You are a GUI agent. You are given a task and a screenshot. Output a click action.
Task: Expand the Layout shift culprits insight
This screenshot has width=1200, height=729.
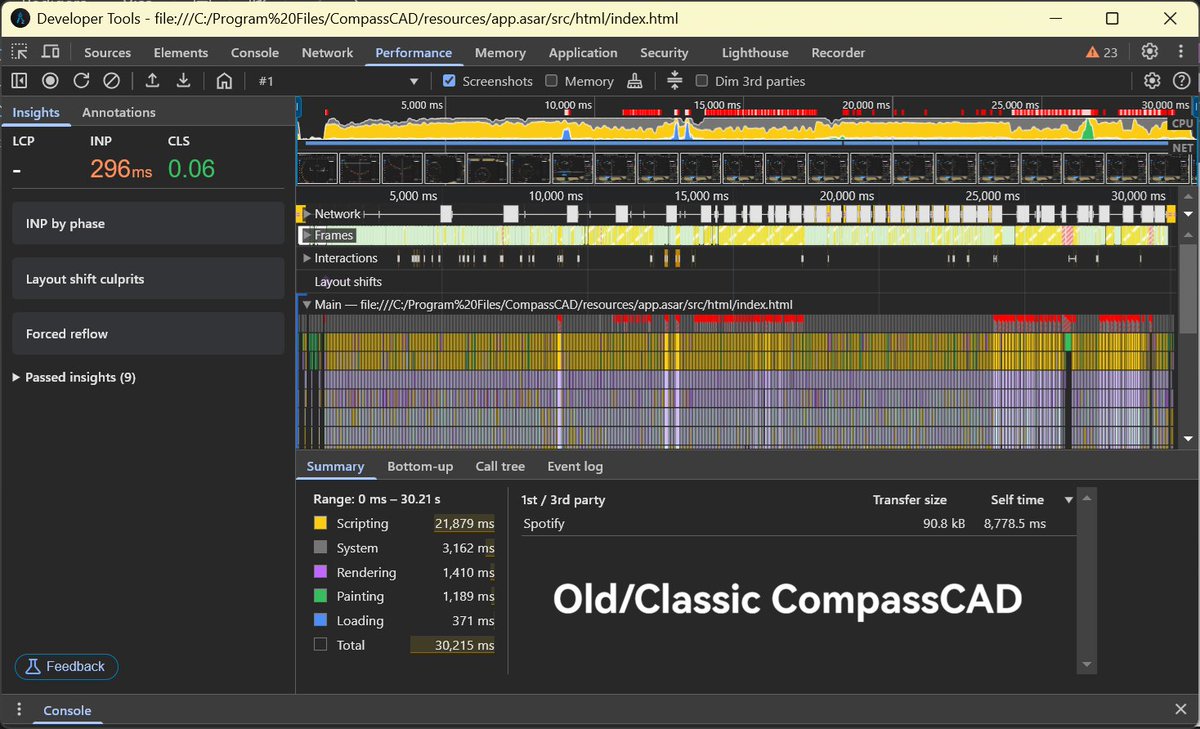tap(148, 279)
